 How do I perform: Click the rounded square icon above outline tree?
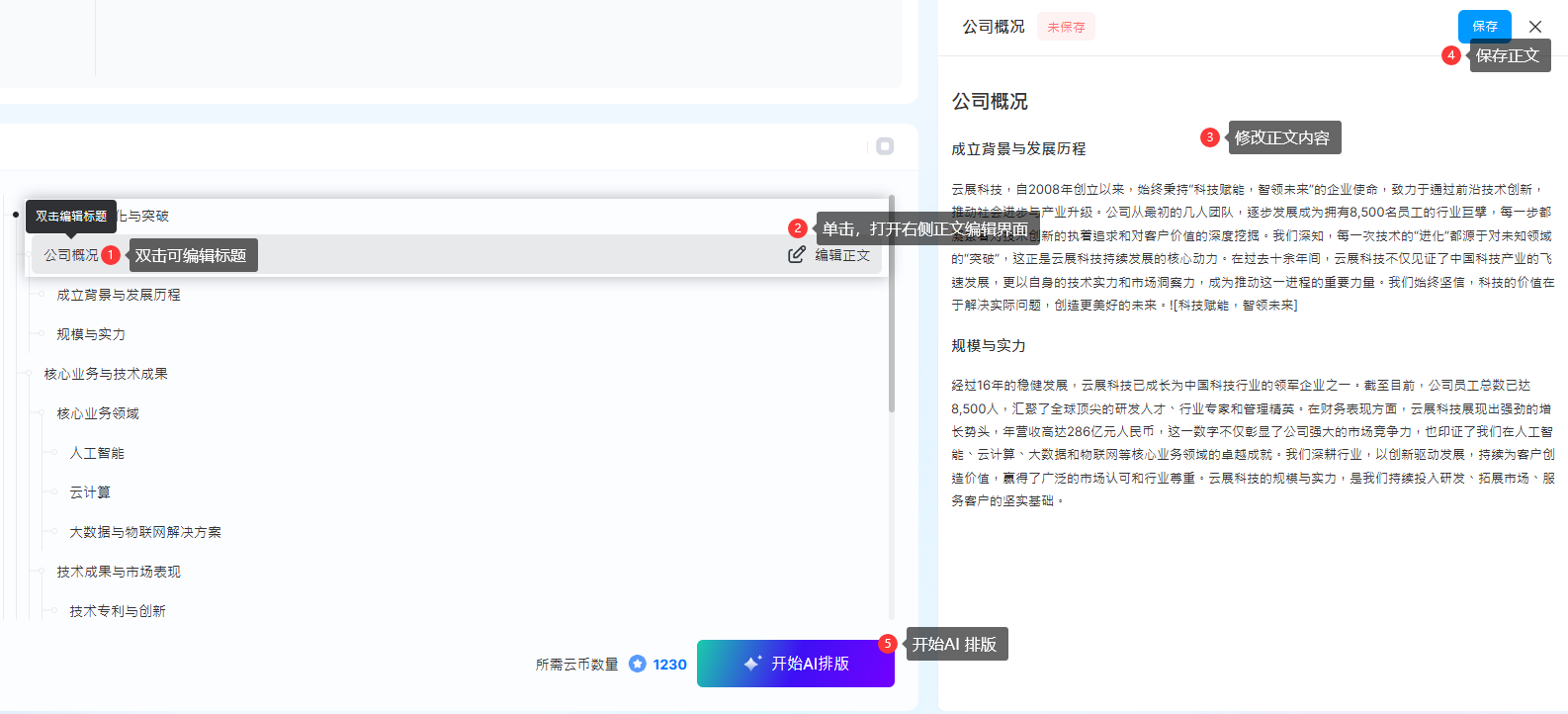(x=885, y=146)
